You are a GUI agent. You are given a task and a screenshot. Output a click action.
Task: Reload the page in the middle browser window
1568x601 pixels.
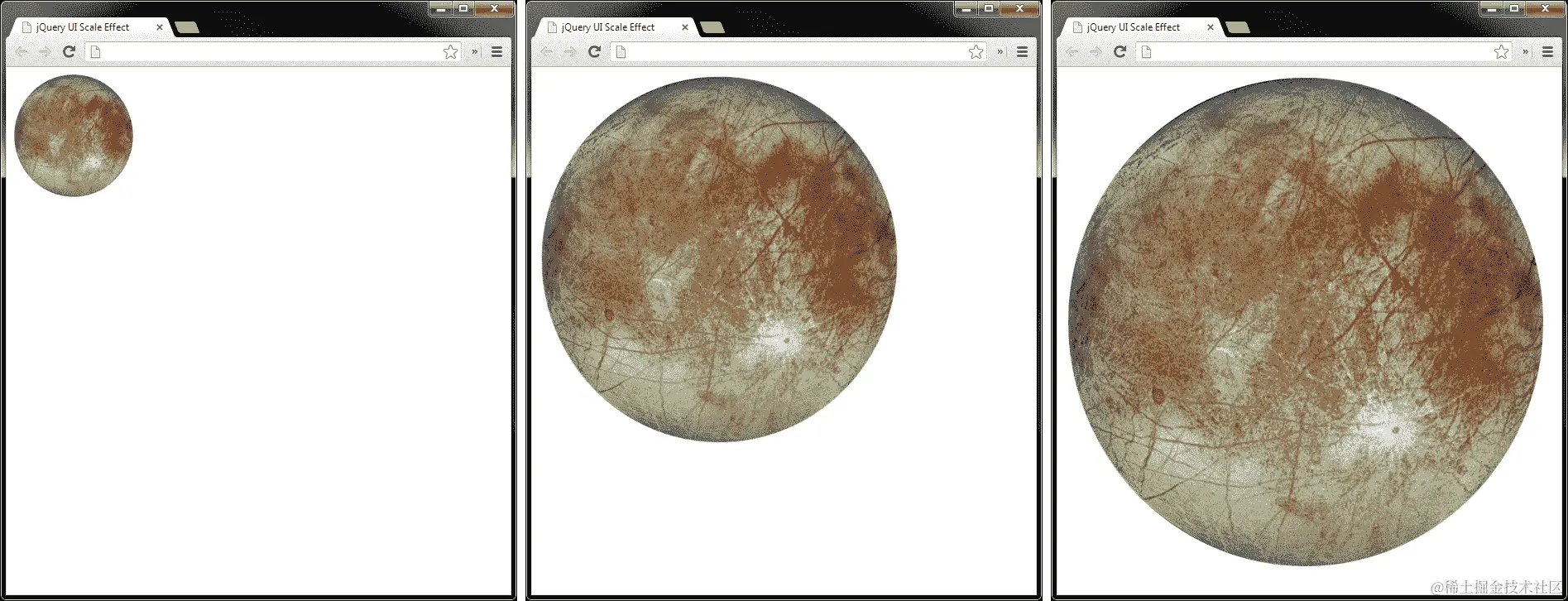click(x=594, y=51)
